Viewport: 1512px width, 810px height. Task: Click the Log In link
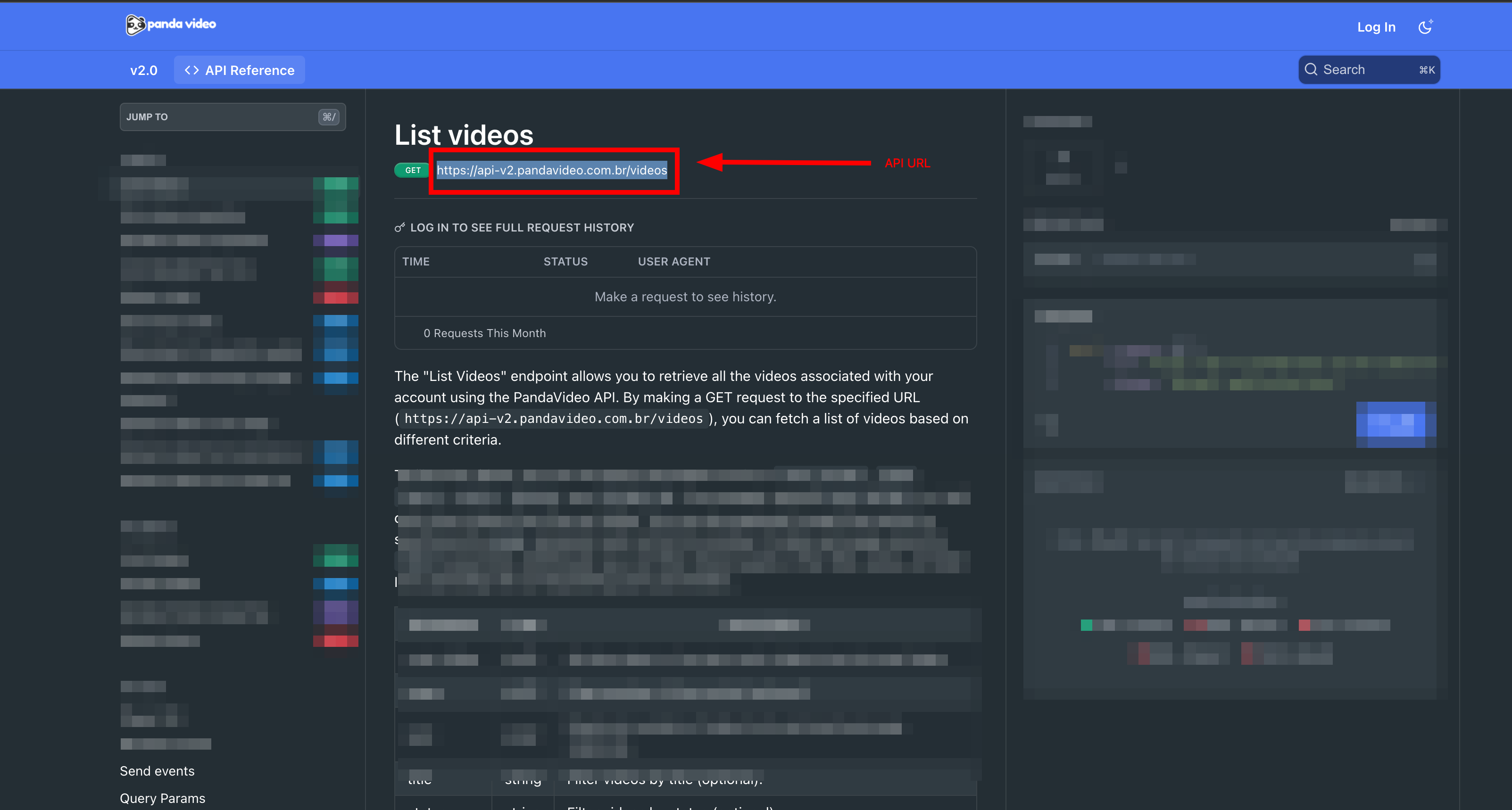point(1376,27)
